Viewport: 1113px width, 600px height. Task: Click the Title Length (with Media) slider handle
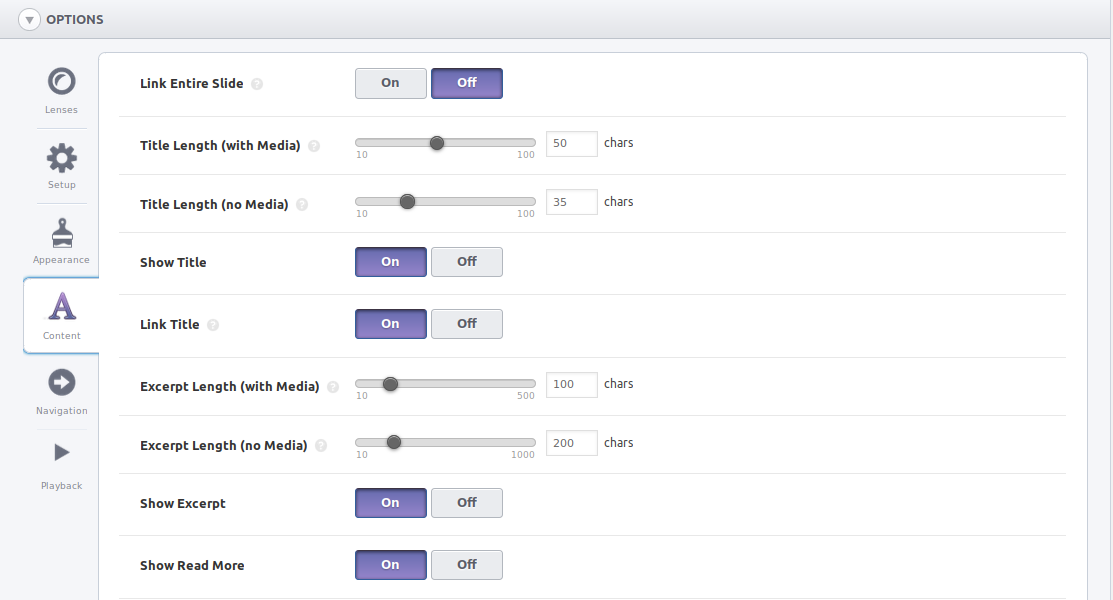tap(437, 143)
